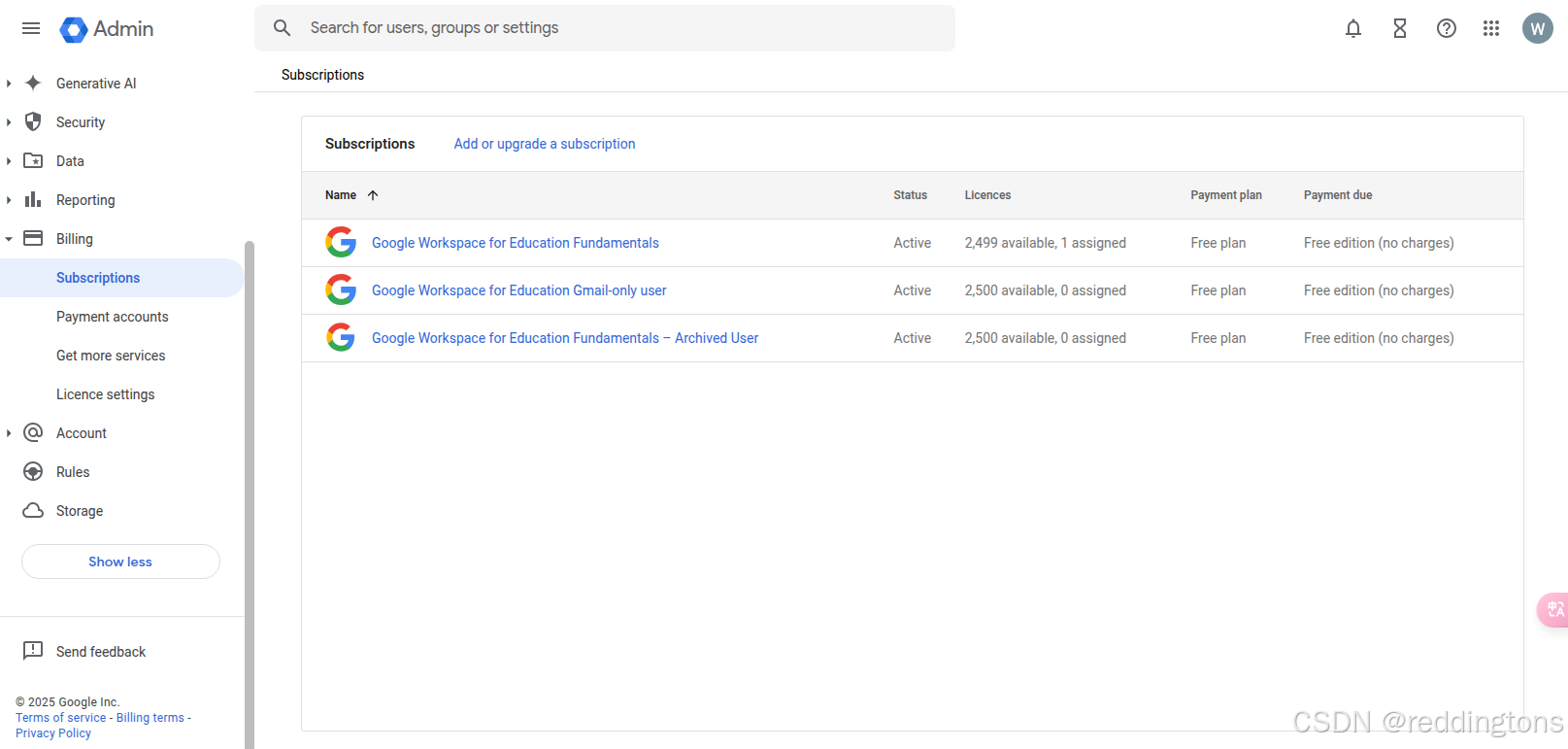The height and width of the screenshot is (749, 1568).
Task: Click the floating translate icon
Action: (x=1553, y=610)
